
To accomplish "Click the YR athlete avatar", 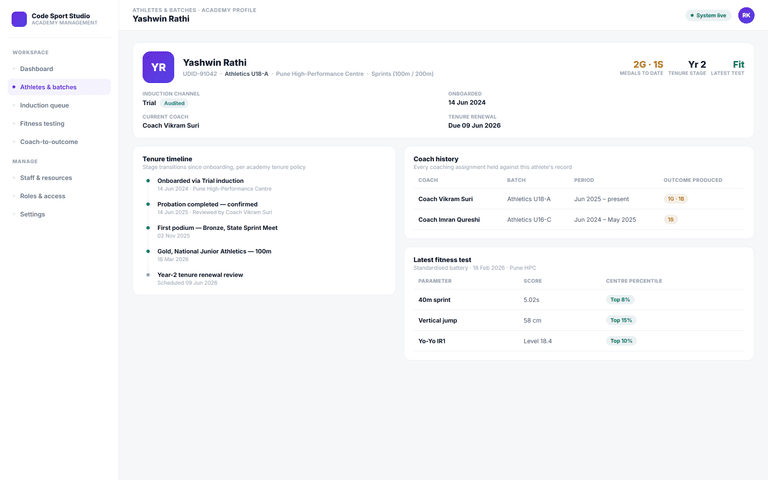I will click(158, 67).
